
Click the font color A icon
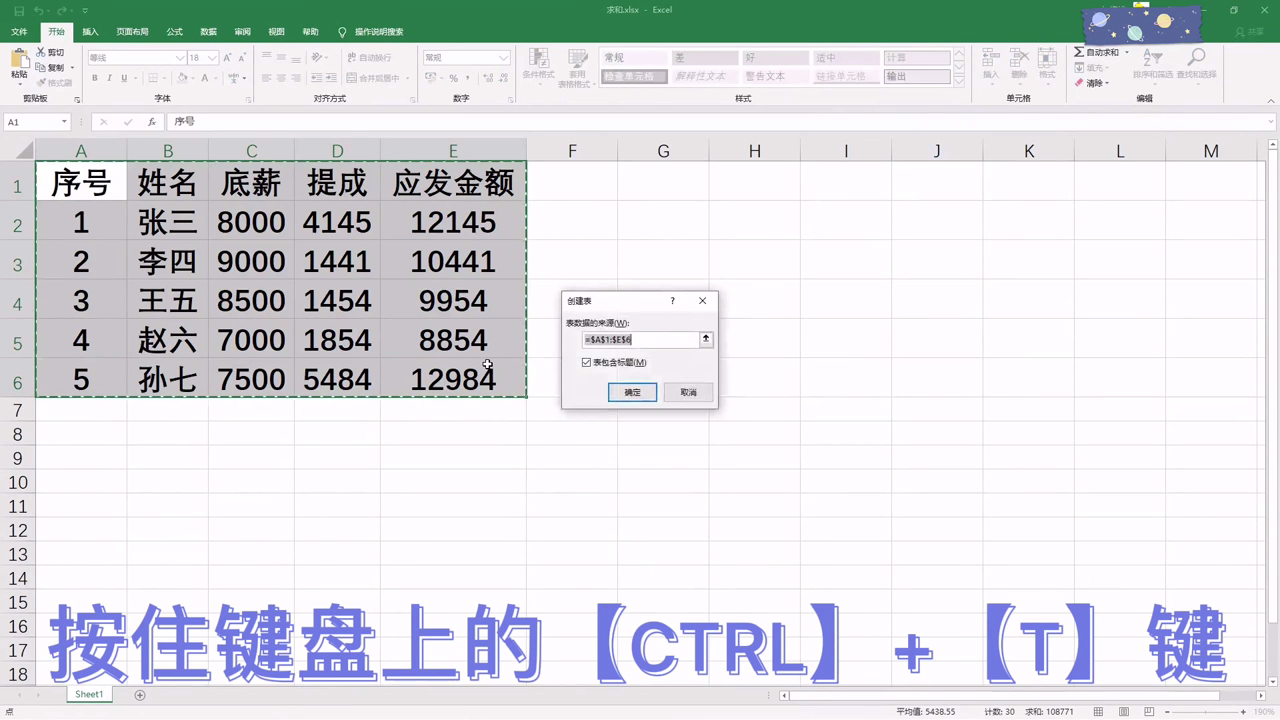[x=205, y=78]
